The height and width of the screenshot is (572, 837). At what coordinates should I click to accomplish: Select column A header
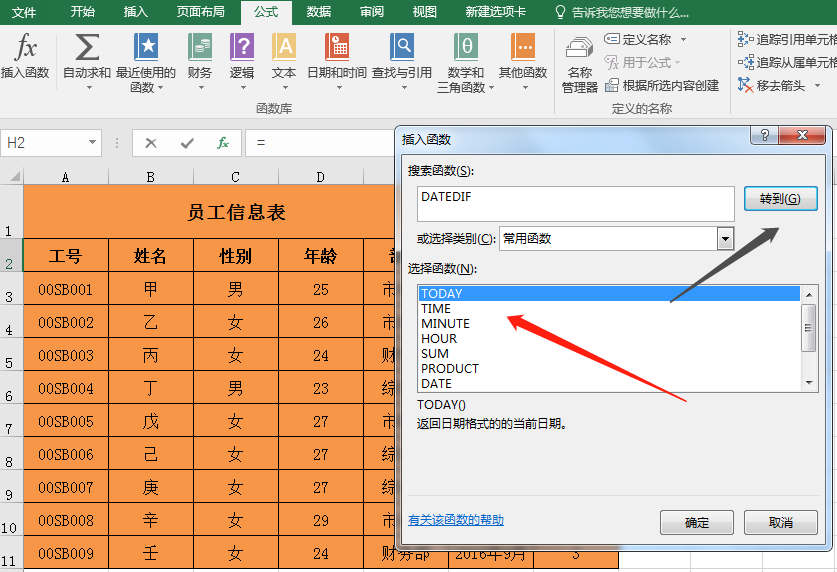tap(66, 177)
